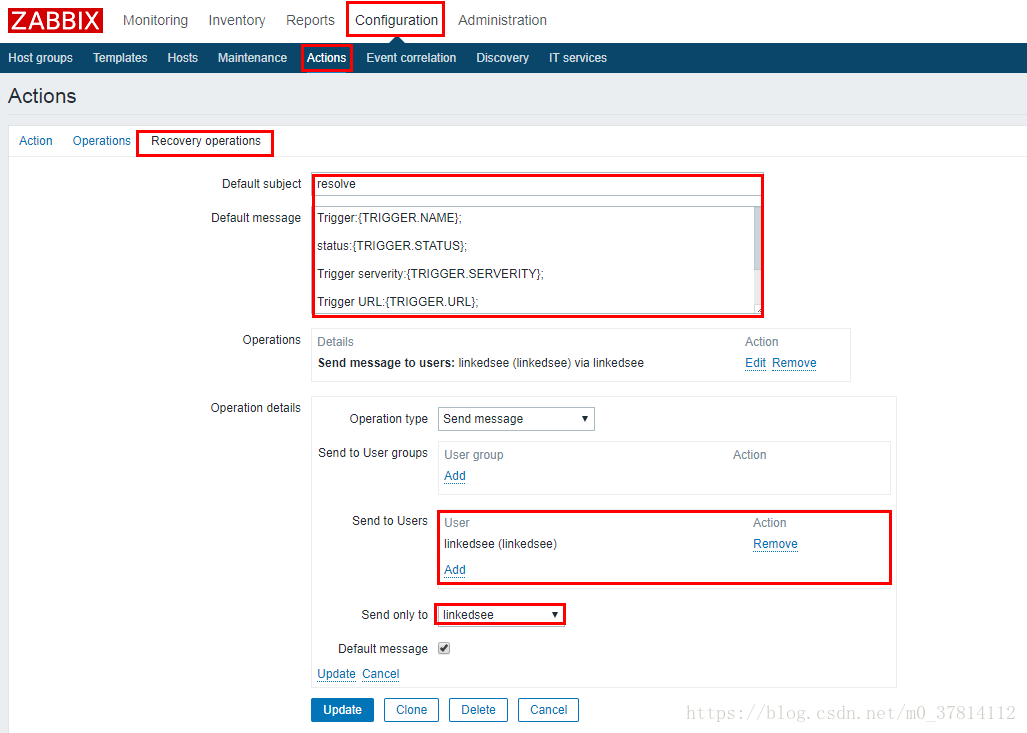This screenshot has width=1027, height=733.
Task: Click the Default message textarea scrollbar
Action: pyautogui.click(x=758, y=238)
